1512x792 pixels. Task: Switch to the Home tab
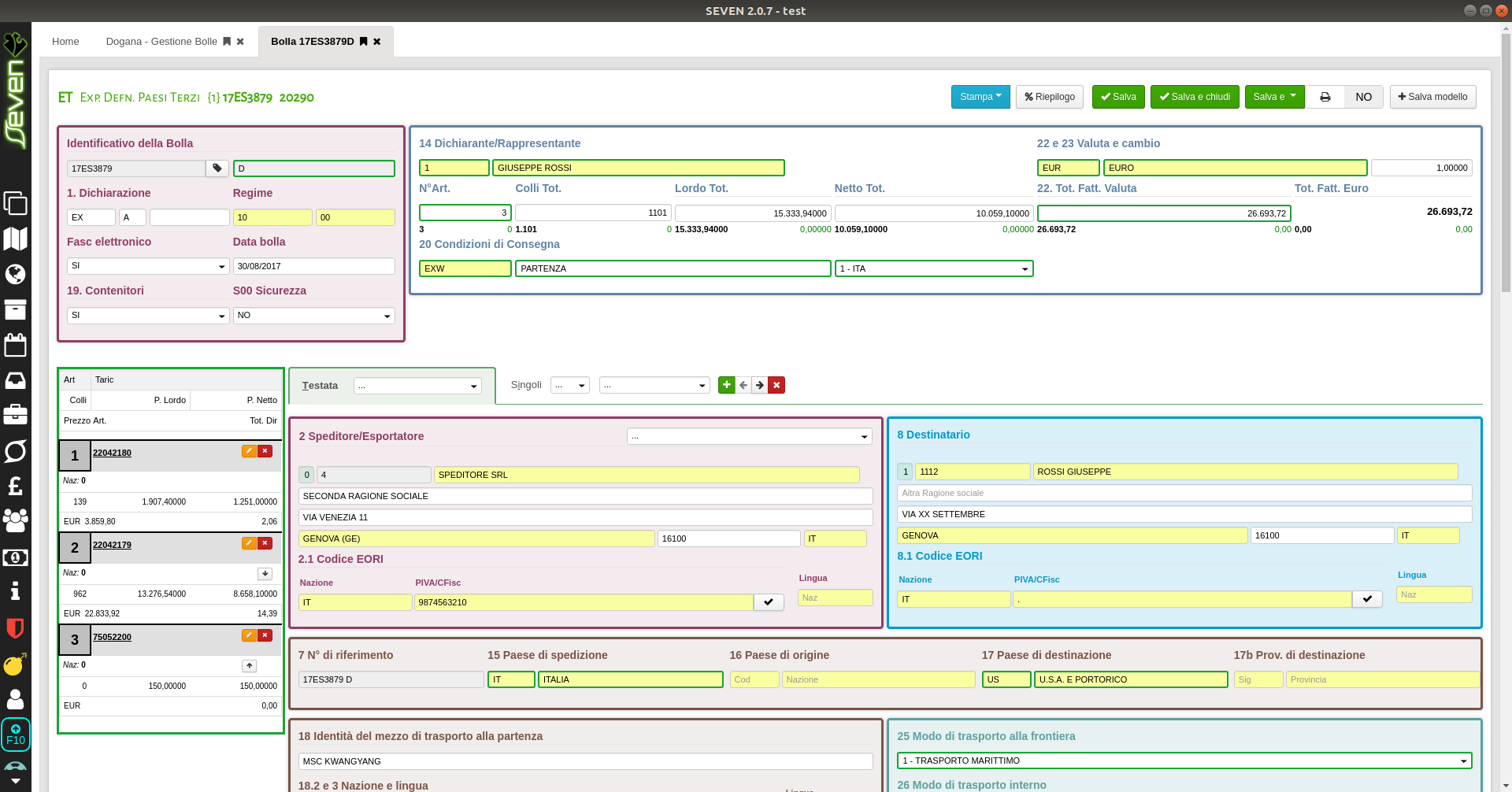[x=65, y=42]
